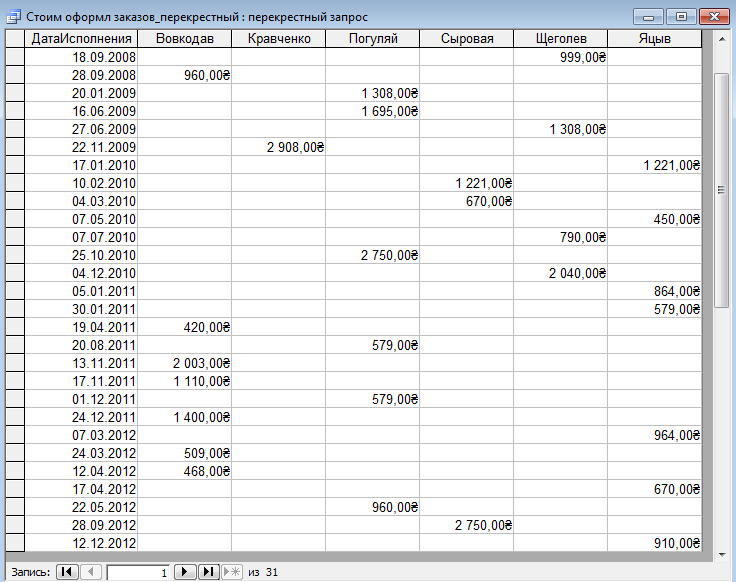Screen dimensions: 736x582
Task: Click the 2 750,00₴ value under Погуляй
Action: click(373, 255)
